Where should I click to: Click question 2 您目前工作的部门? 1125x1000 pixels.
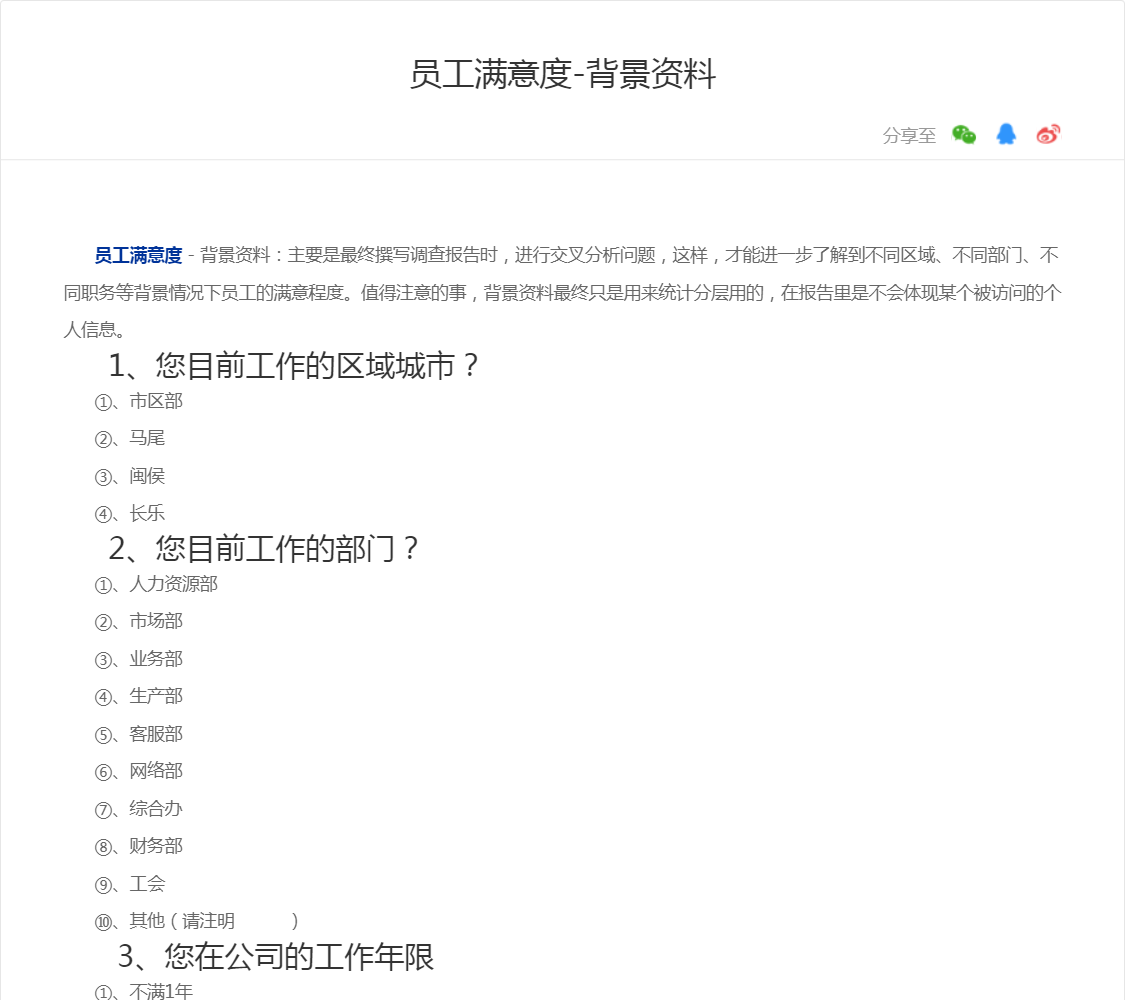click(x=263, y=549)
